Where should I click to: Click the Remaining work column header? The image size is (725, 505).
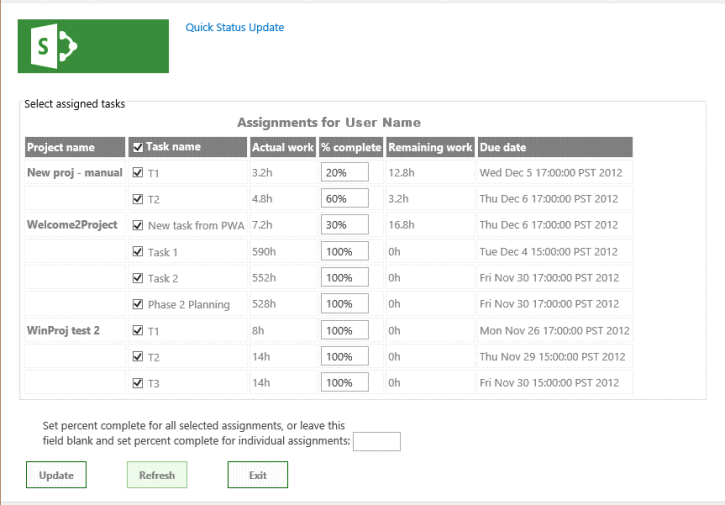[430, 147]
